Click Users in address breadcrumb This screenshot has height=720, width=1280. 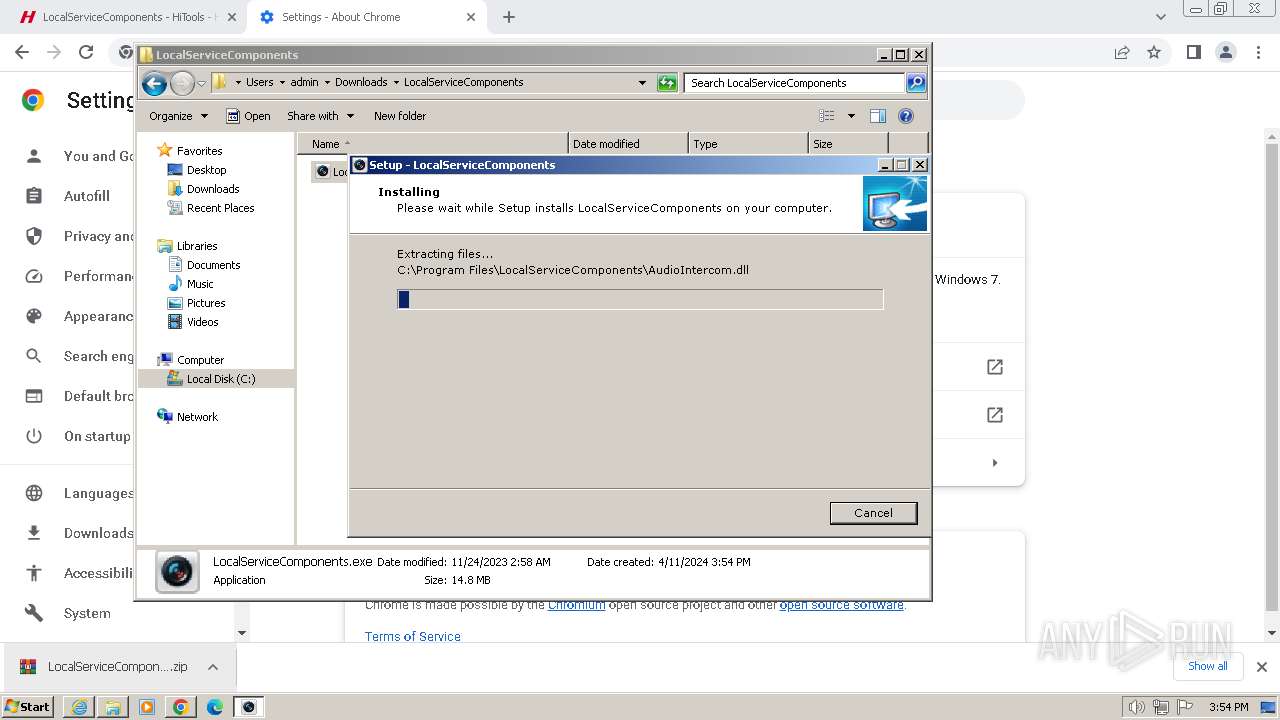point(260,83)
